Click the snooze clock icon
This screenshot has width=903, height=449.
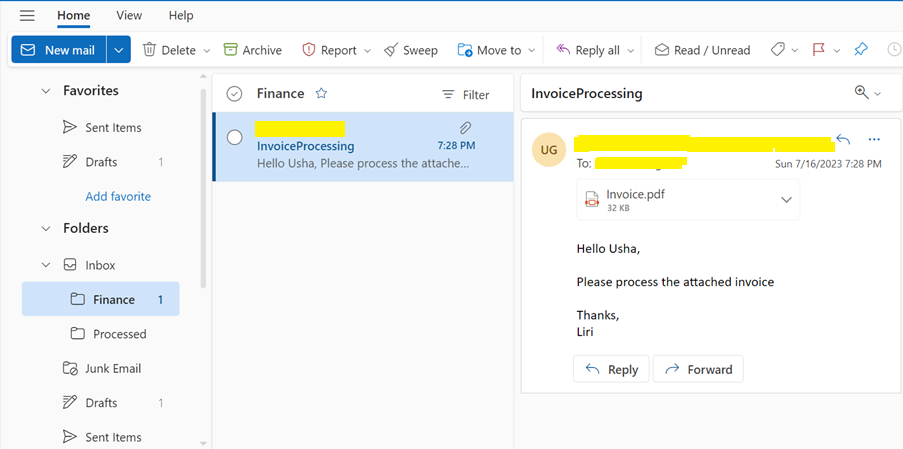(894, 50)
